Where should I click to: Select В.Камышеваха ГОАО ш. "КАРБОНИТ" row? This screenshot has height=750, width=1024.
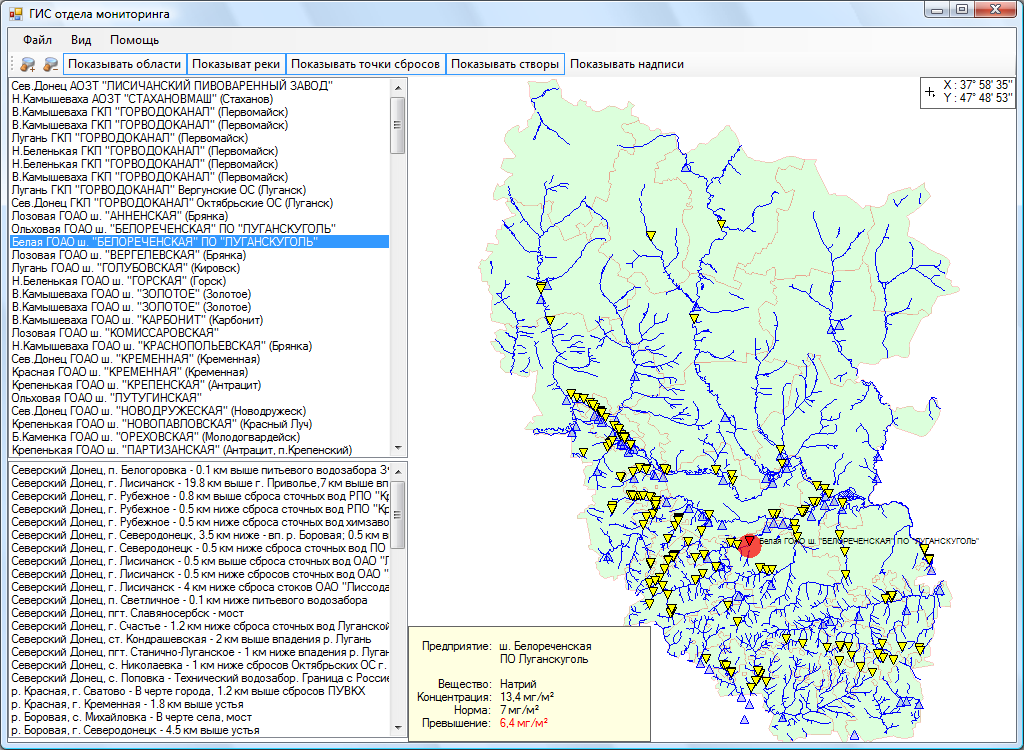click(200, 319)
